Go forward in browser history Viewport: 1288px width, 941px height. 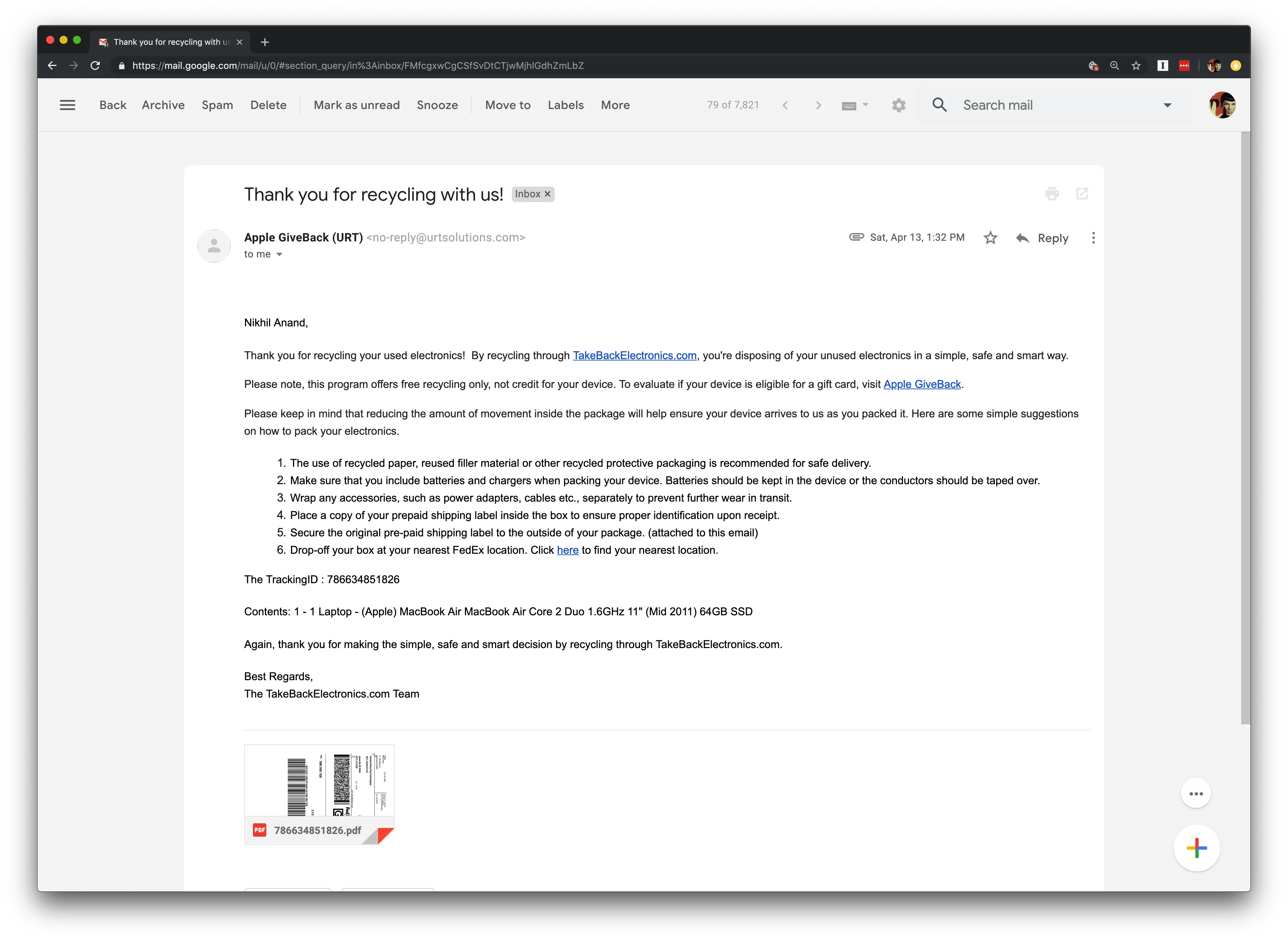pos(74,66)
